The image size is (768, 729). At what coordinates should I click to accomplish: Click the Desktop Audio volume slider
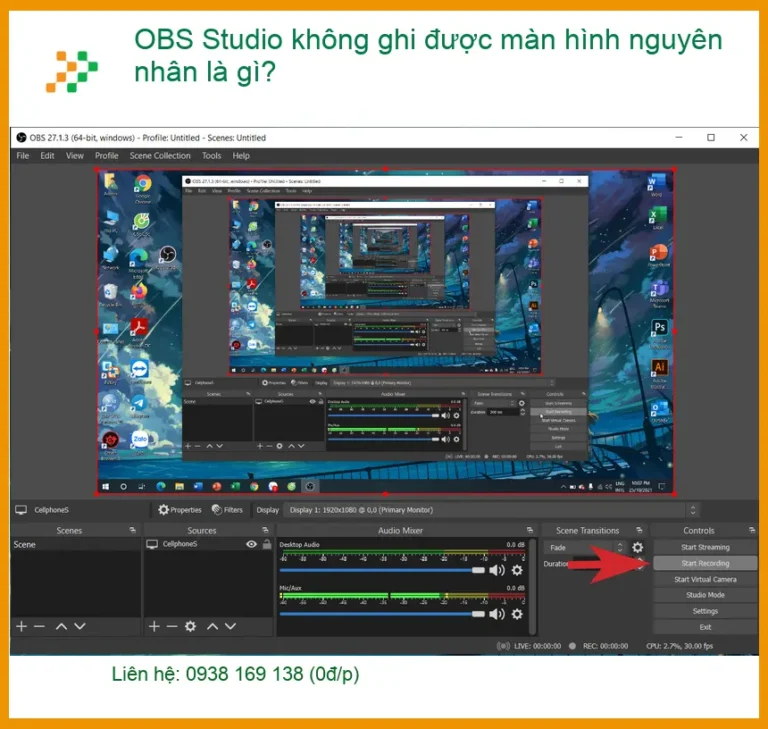pos(382,570)
